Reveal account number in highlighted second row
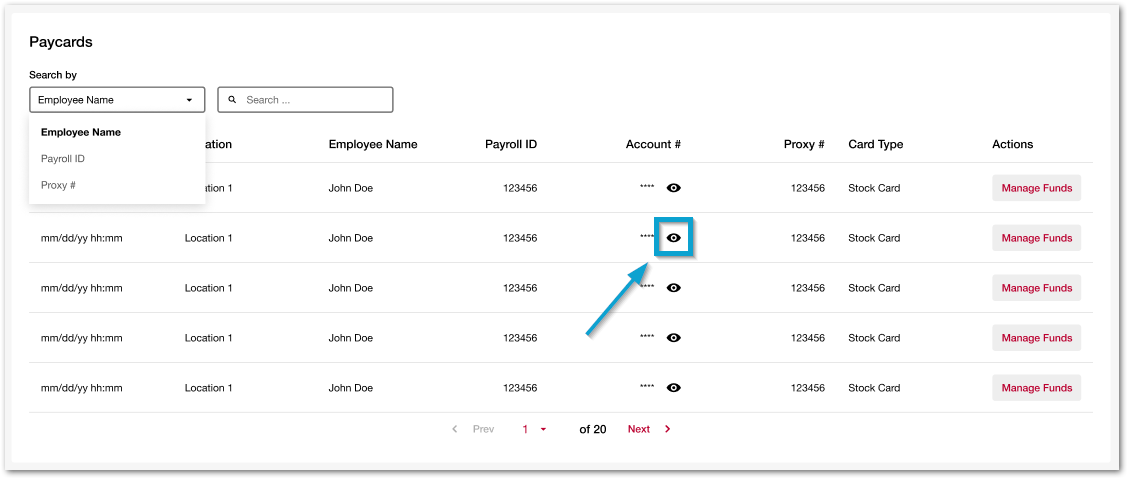1128x479 pixels. (x=674, y=238)
